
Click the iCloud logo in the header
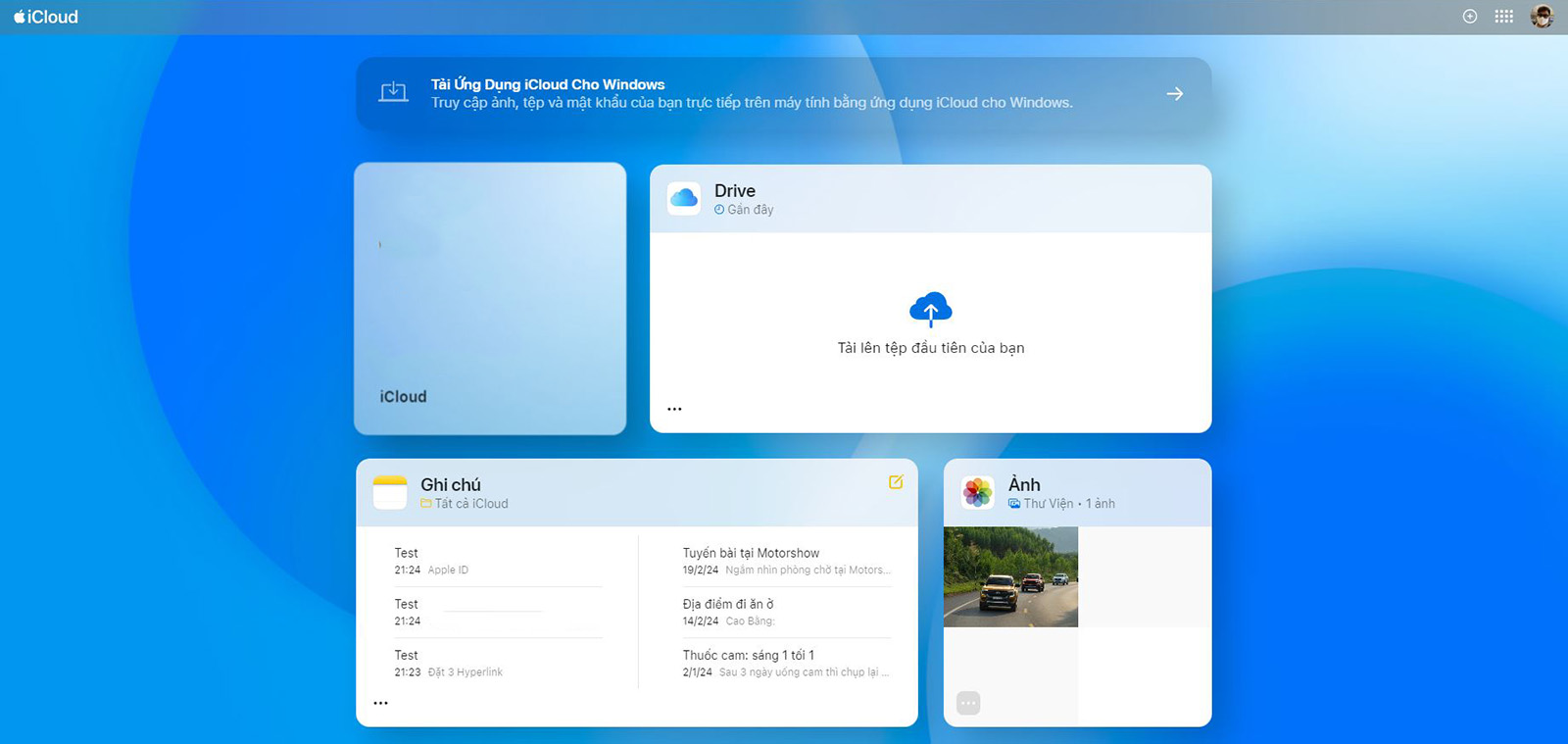(46, 17)
